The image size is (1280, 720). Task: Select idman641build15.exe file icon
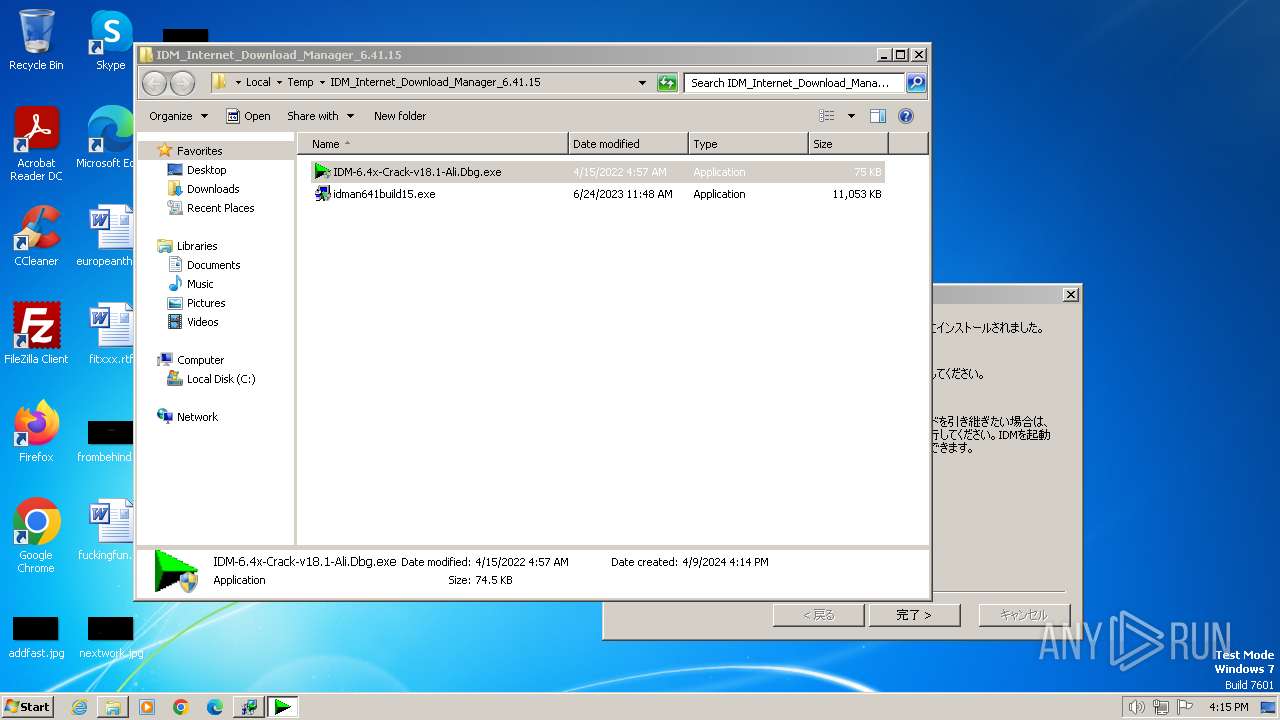[x=322, y=194]
